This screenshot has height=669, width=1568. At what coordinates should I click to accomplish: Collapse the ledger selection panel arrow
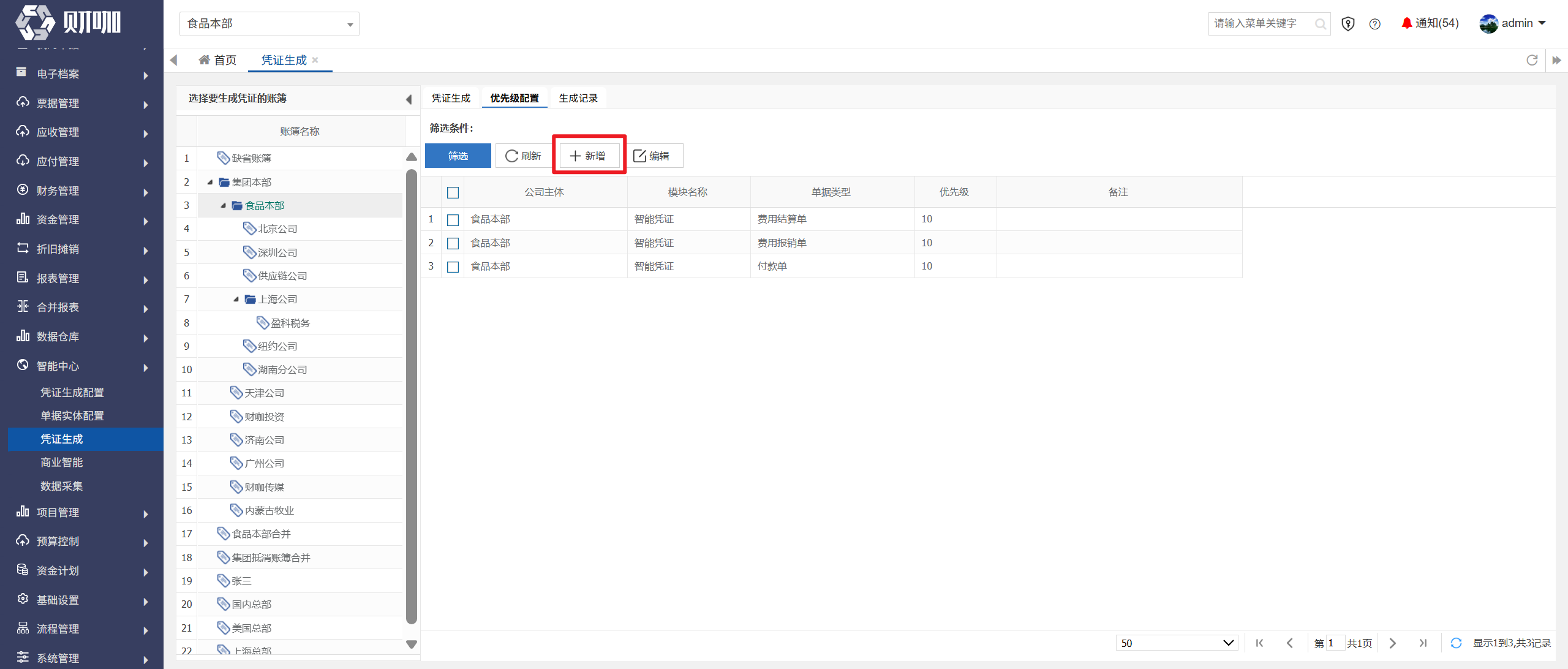click(x=409, y=99)
